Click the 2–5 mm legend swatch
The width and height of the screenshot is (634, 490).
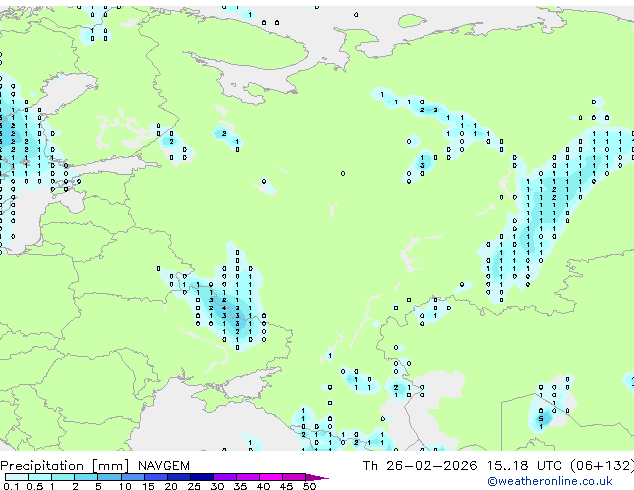click(86, 477)
